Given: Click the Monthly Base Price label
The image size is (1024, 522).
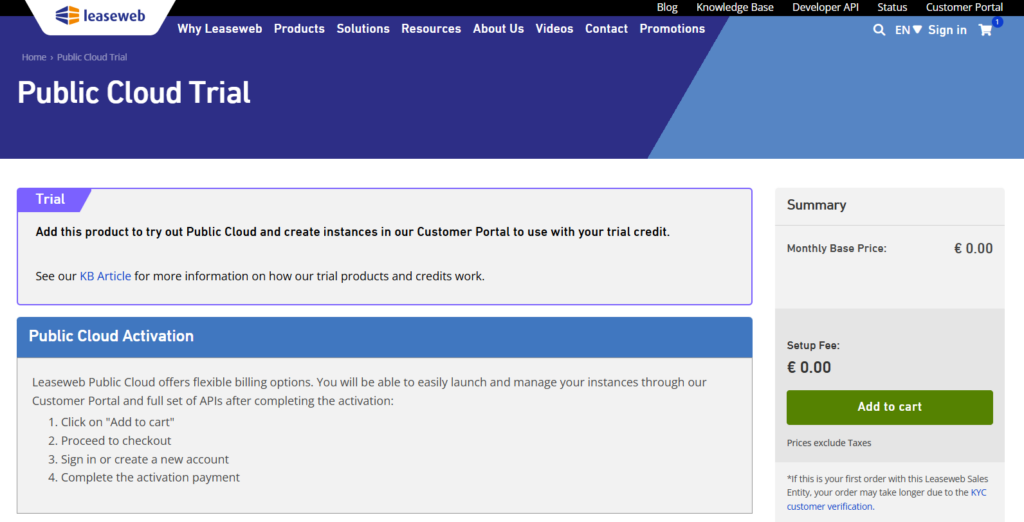Looking at the screenshot, I should click(837, 248).
